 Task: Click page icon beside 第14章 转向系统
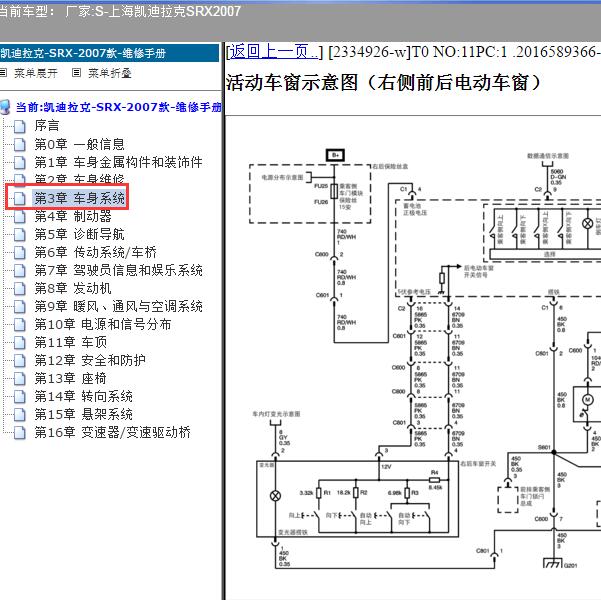coord(20,396)
